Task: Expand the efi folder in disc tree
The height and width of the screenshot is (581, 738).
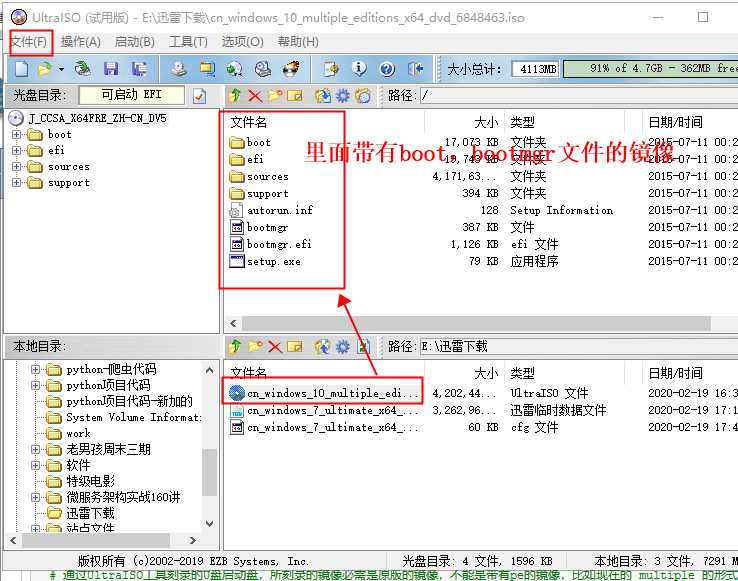Action: pos(16,151)
